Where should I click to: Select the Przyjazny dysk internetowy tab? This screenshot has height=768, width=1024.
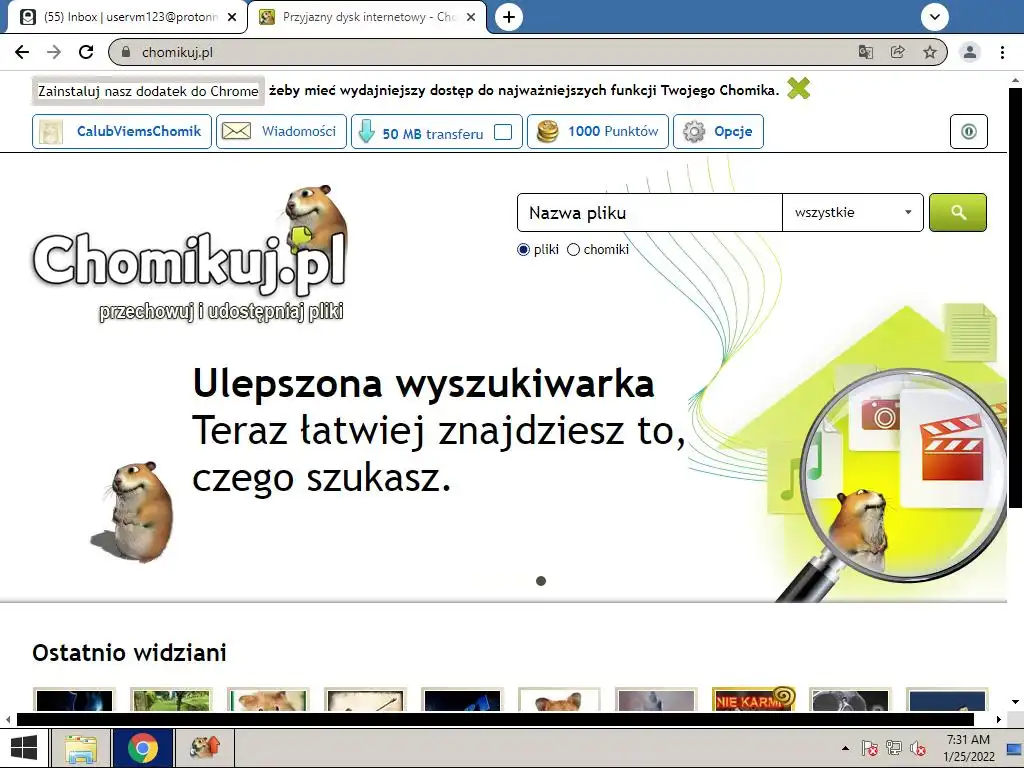click(x=367, y=17)
